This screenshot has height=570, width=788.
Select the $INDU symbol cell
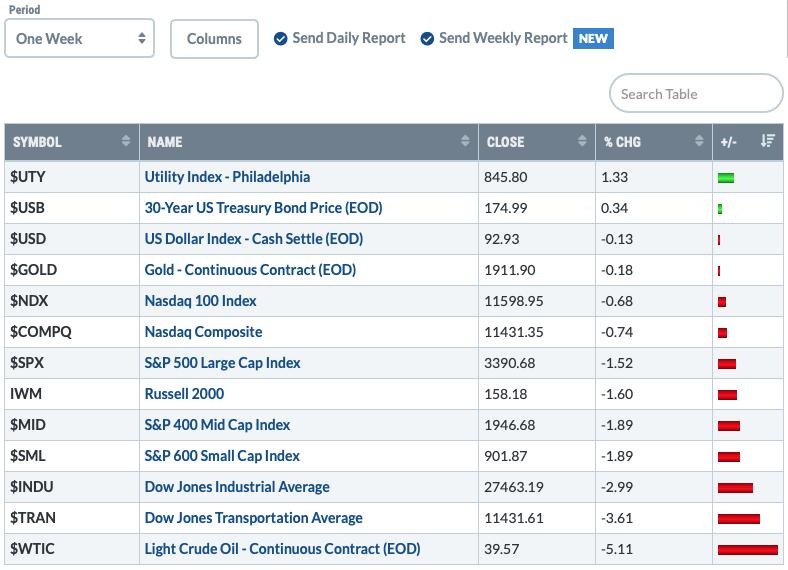72,487
